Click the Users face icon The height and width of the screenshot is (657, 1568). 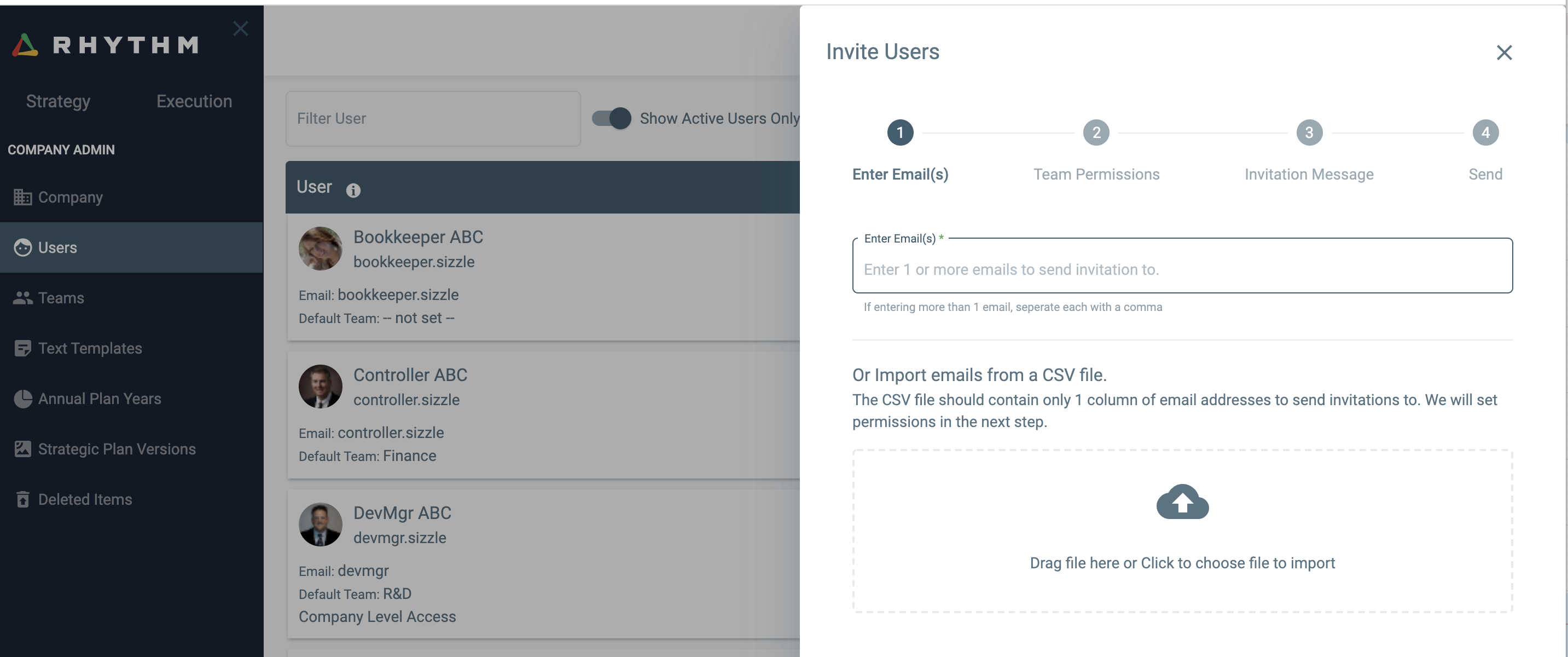22,248
